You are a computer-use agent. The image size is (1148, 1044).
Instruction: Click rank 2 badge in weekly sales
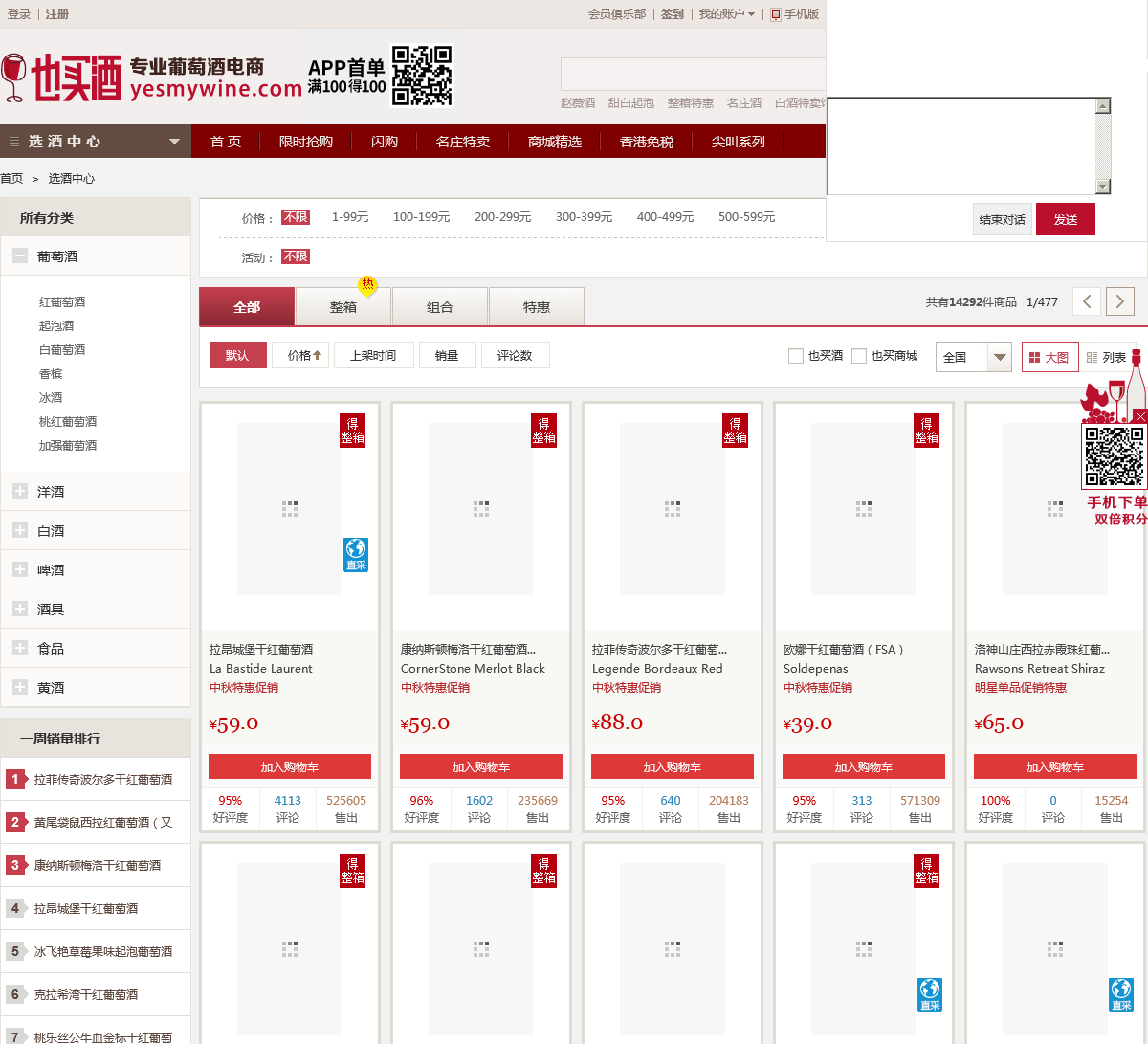click(x=15, y=822)
